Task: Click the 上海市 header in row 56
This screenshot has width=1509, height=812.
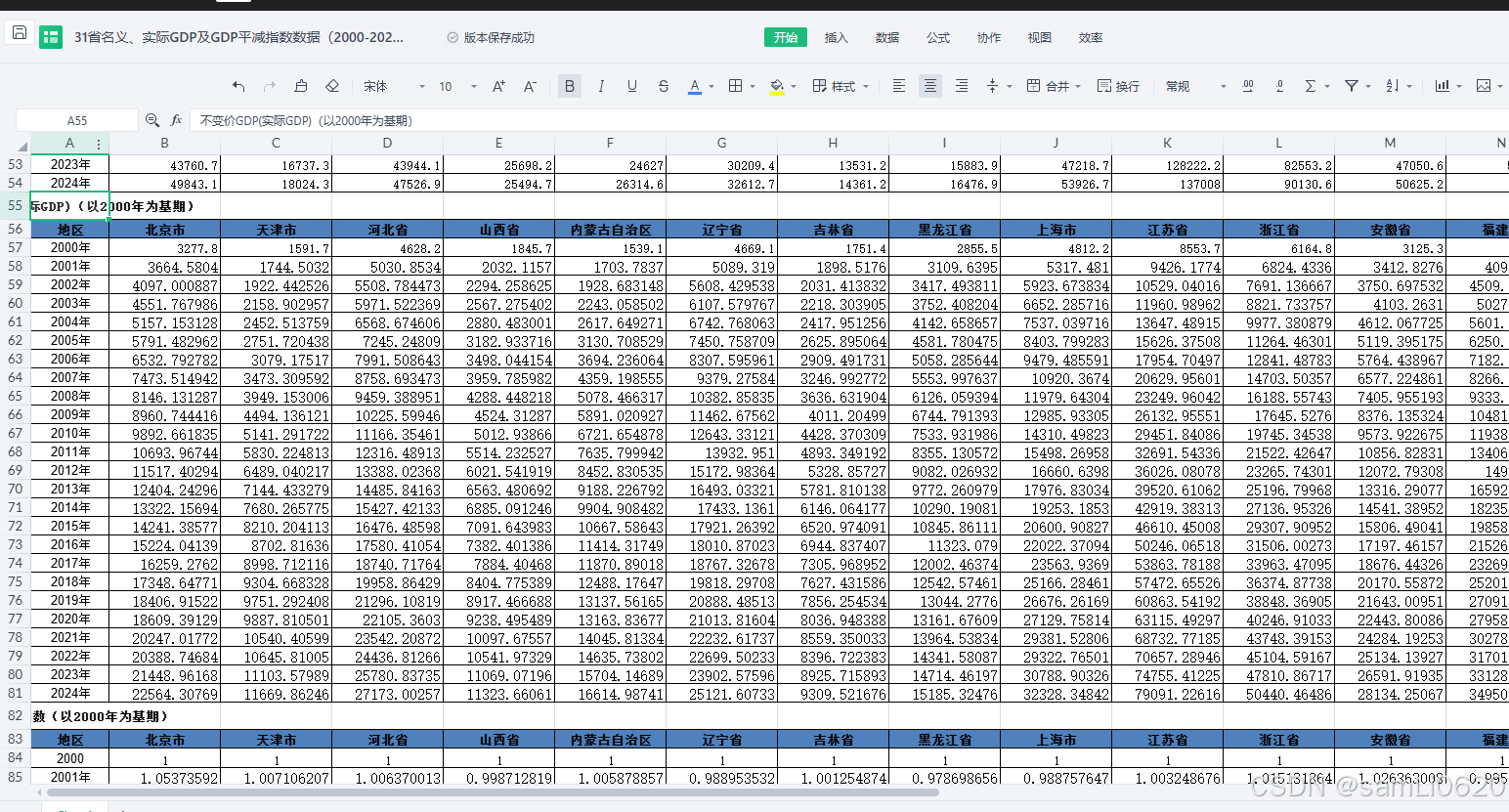Action: [x=1056, y=230]
